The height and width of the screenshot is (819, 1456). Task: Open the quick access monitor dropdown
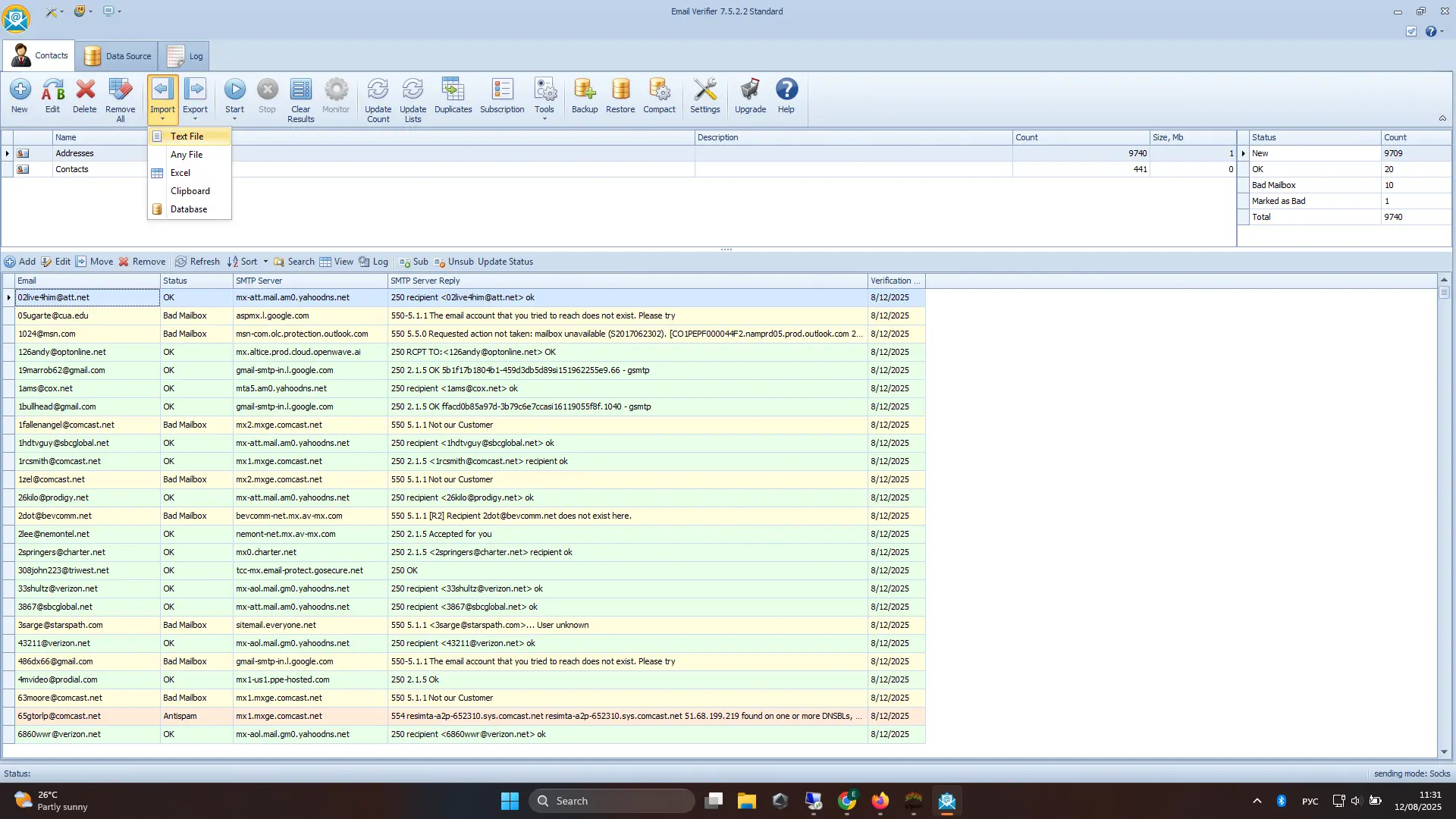[119, 11]
